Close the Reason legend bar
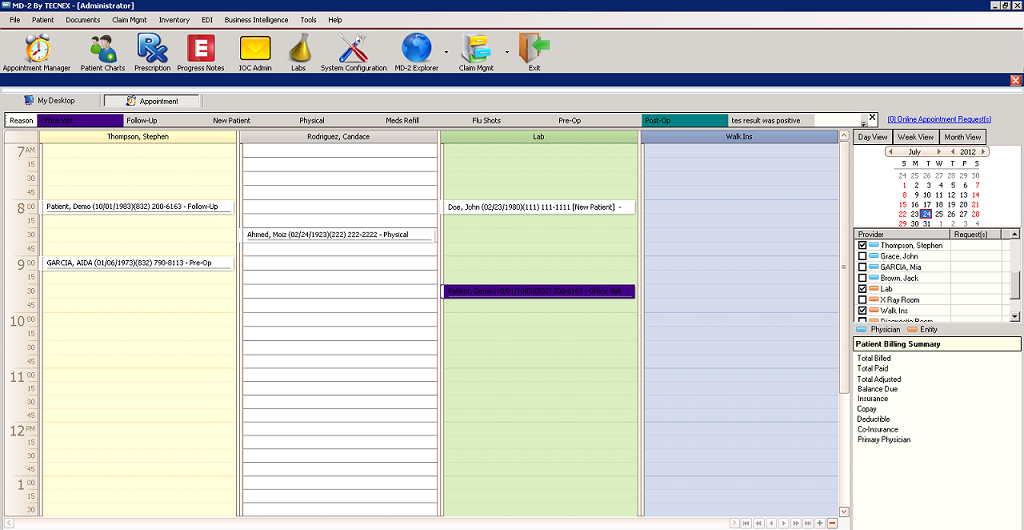The image size is (1024, 530). pyautogui.click(x=872, y=117)
